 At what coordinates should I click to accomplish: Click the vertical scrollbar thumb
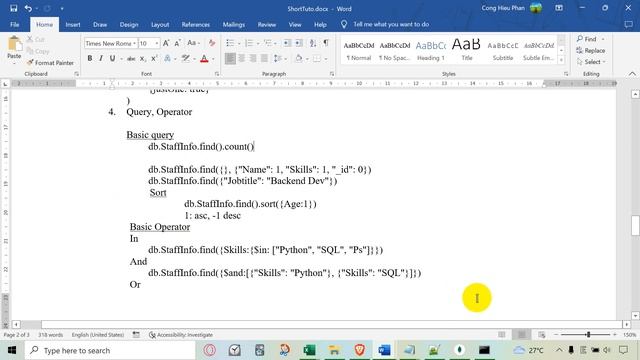pos(635,225)
